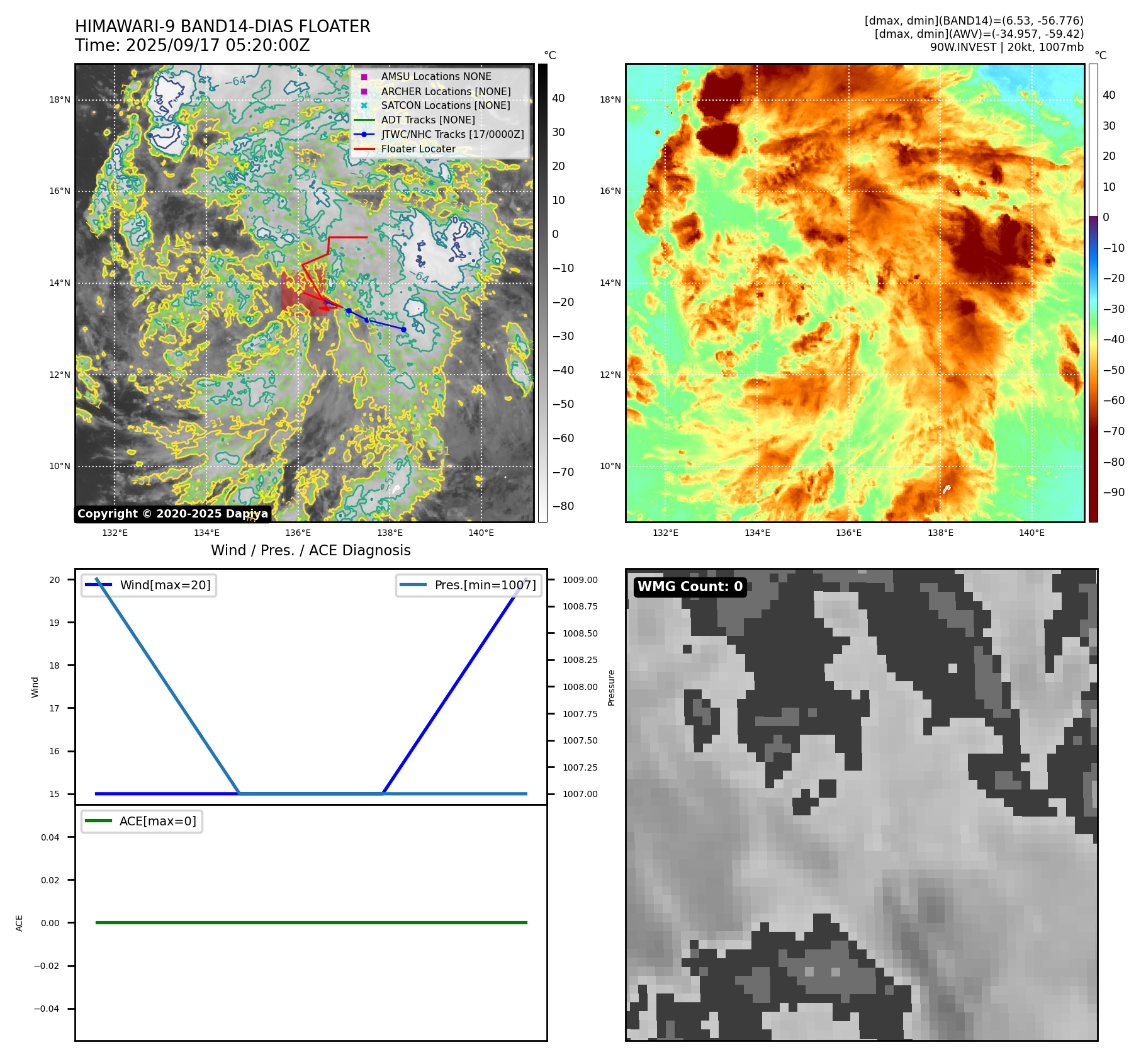Click the 17 tick on the Wind axis
The height and width of the screenshot is (1064, 1141).
55,708
